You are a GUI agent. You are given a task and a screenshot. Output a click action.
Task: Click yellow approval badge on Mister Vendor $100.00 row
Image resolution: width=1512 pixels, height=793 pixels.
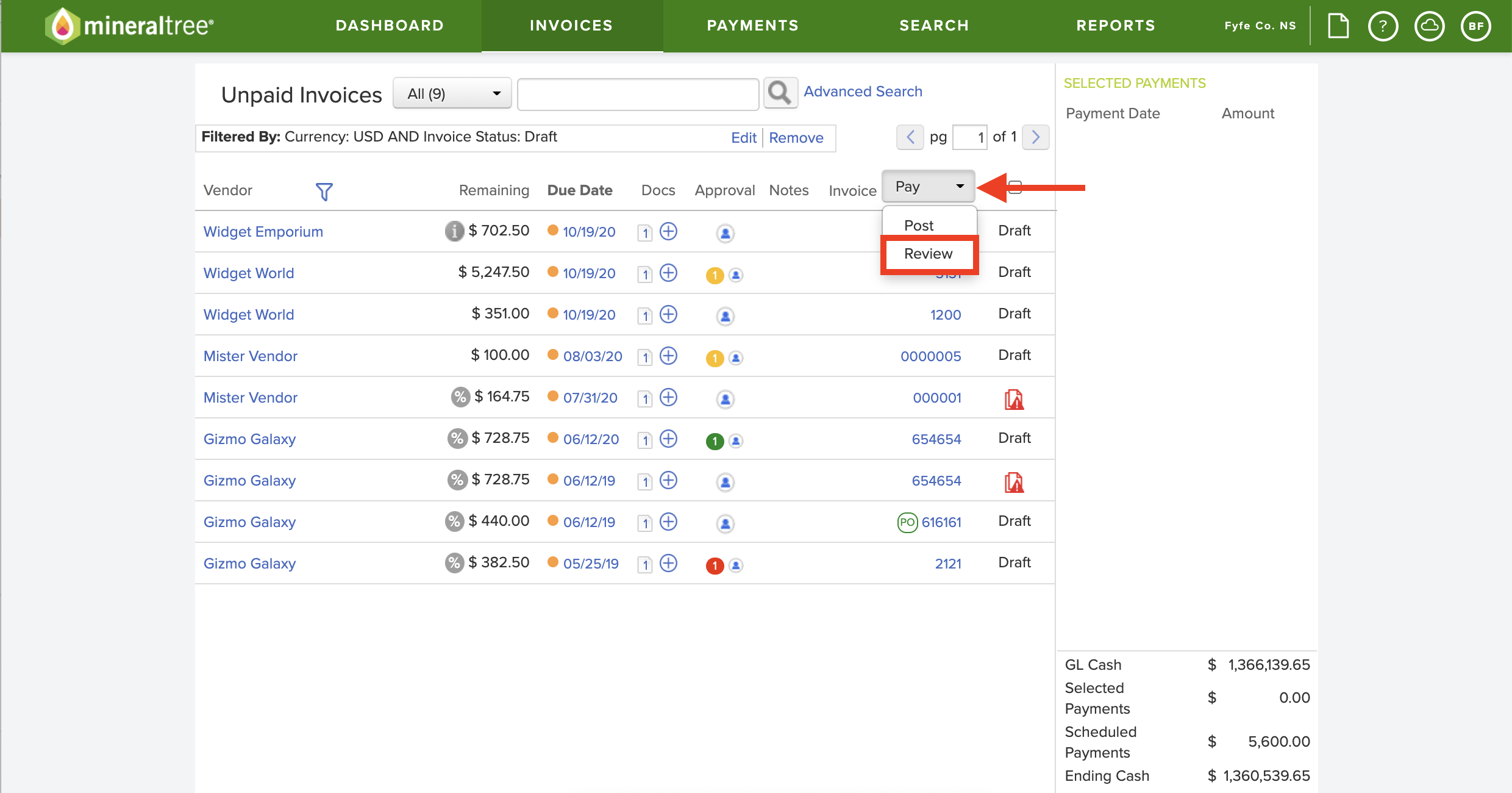[x=715, y=358]
